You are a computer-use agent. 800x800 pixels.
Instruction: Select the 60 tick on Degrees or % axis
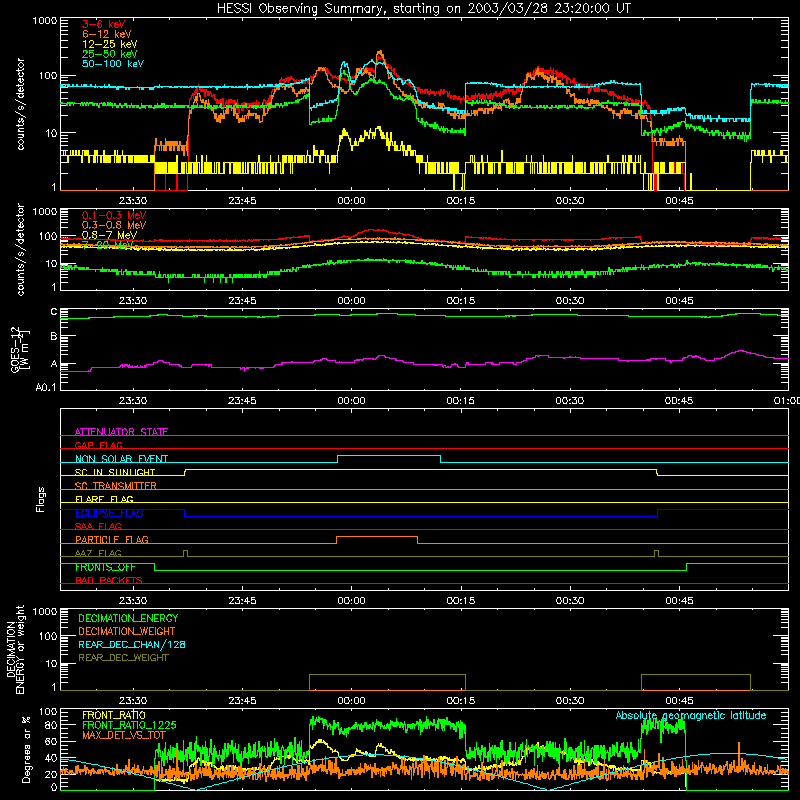pos(52,741)
